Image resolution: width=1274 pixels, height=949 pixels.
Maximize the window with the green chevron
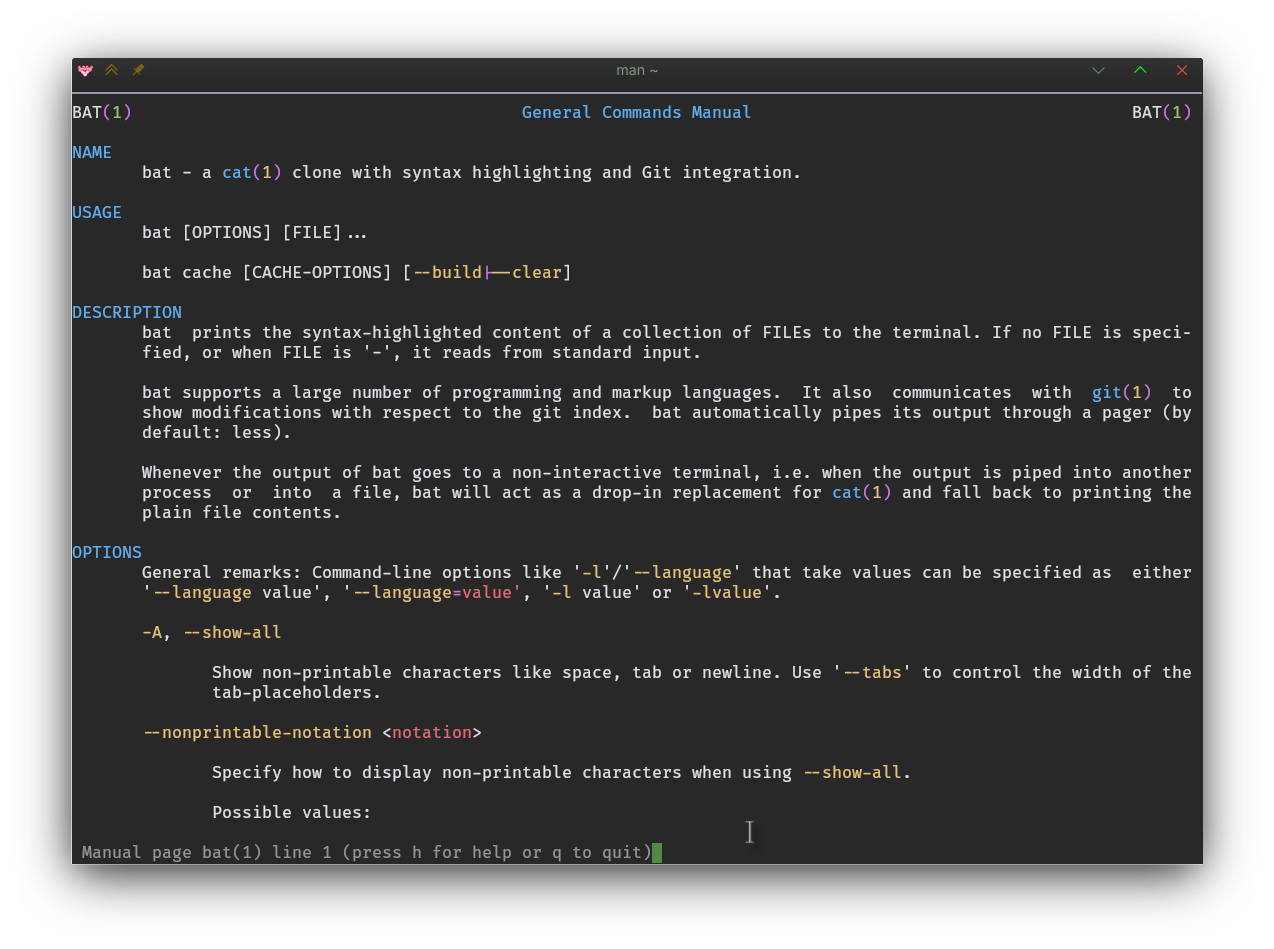(x=1140, y=70)
